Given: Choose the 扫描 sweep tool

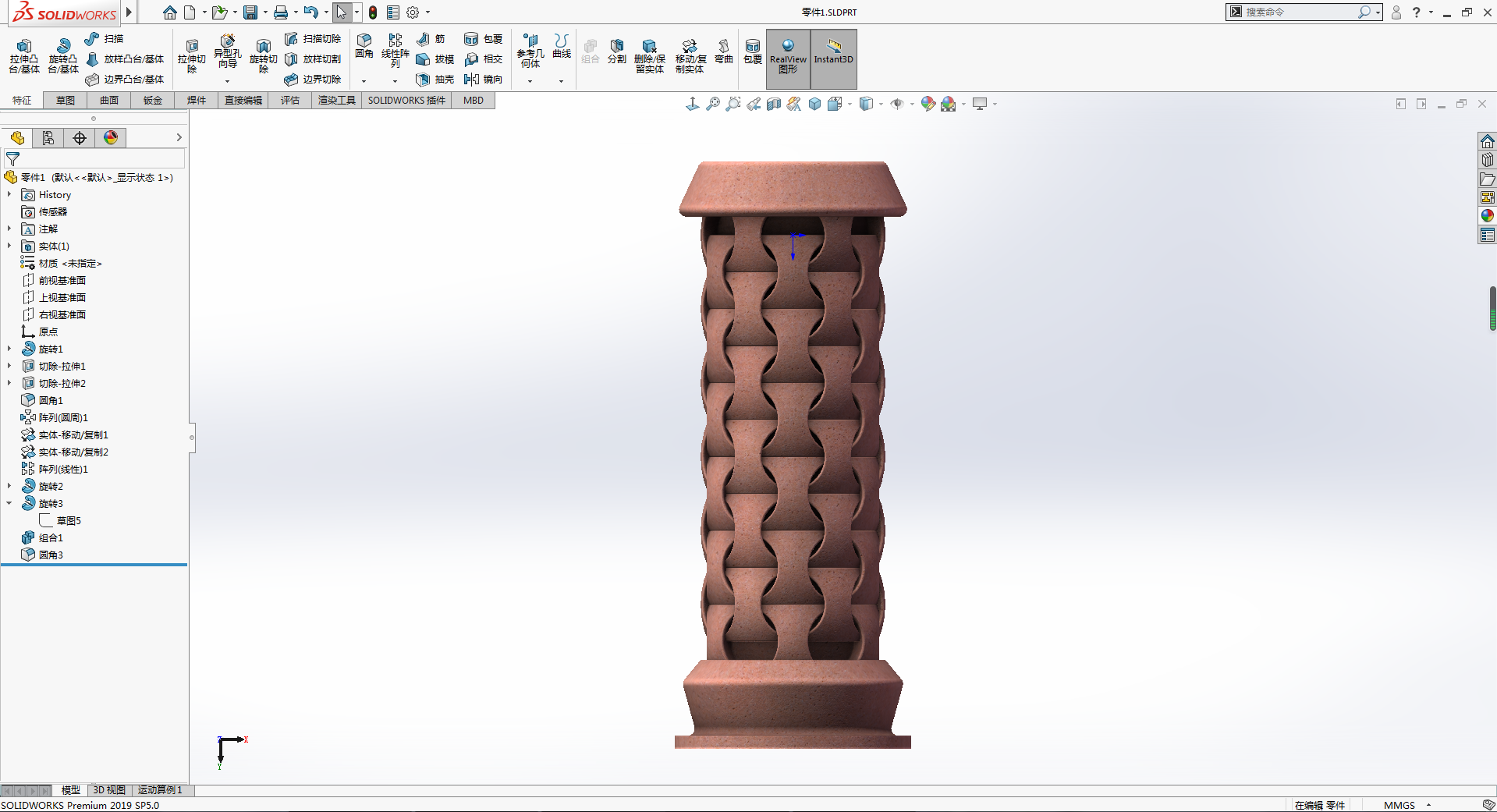Looking at the screenshot, I should pyautogui.click(x=105, y=38).
